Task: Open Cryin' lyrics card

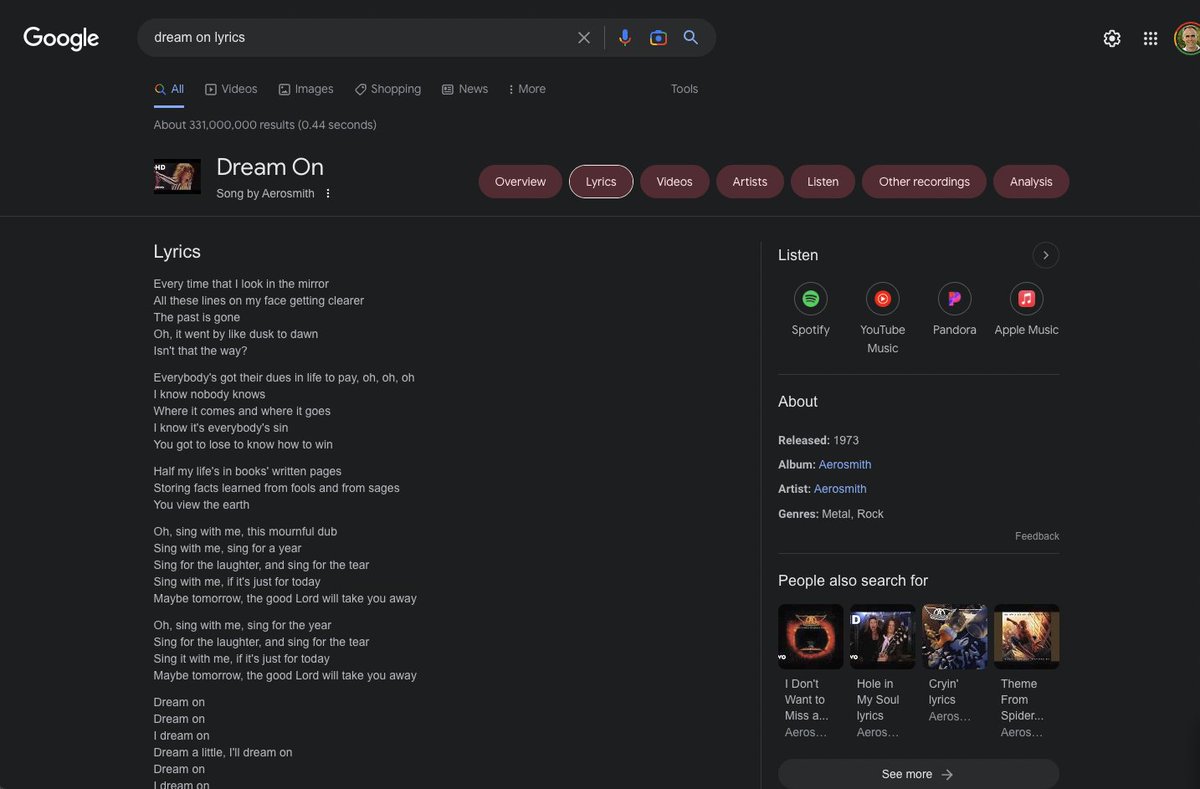Action: 954,664
